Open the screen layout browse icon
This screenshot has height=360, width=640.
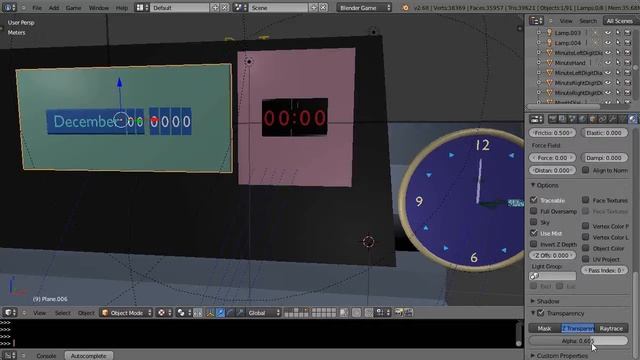click(x=142, y=7)
